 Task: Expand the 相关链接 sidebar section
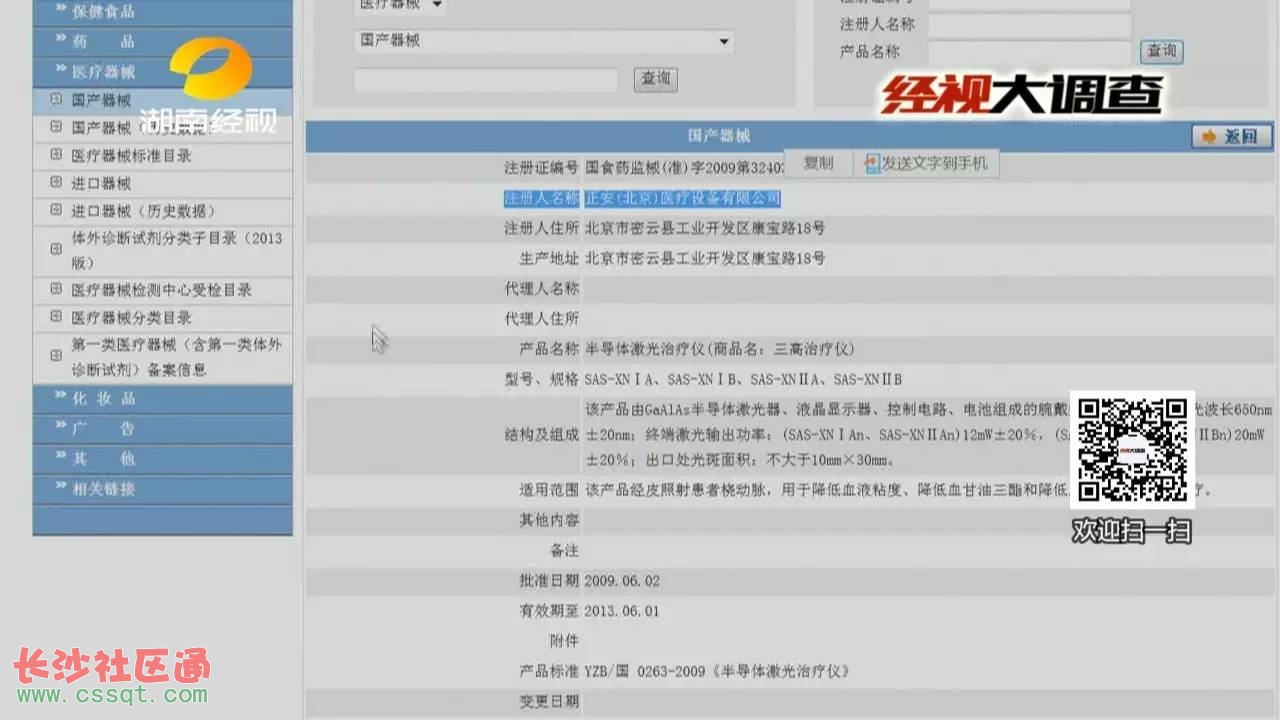[x=163, y=489]
